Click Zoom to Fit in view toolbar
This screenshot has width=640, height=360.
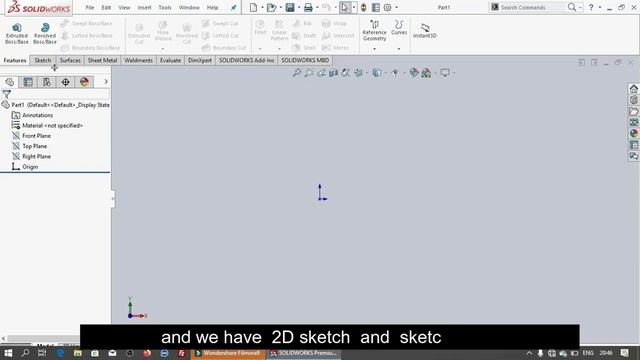point(297,73)
